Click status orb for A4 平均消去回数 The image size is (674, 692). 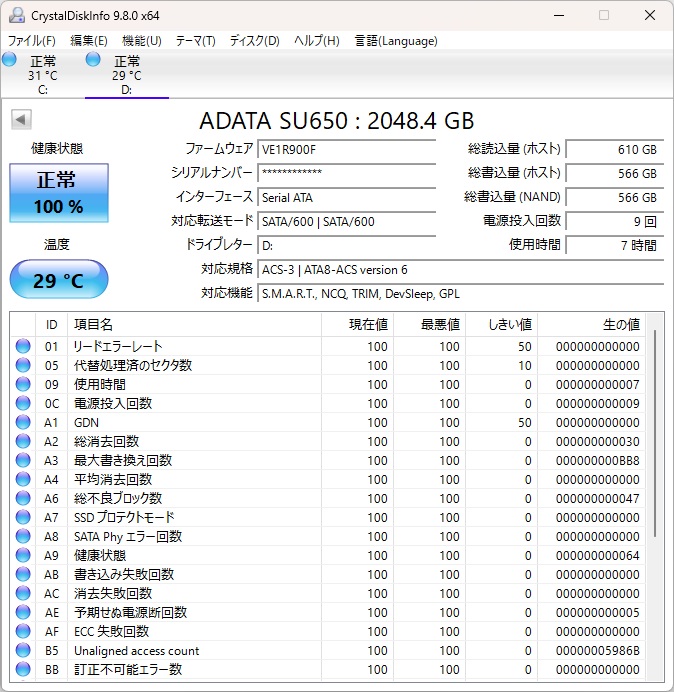(x=23, y=479)
